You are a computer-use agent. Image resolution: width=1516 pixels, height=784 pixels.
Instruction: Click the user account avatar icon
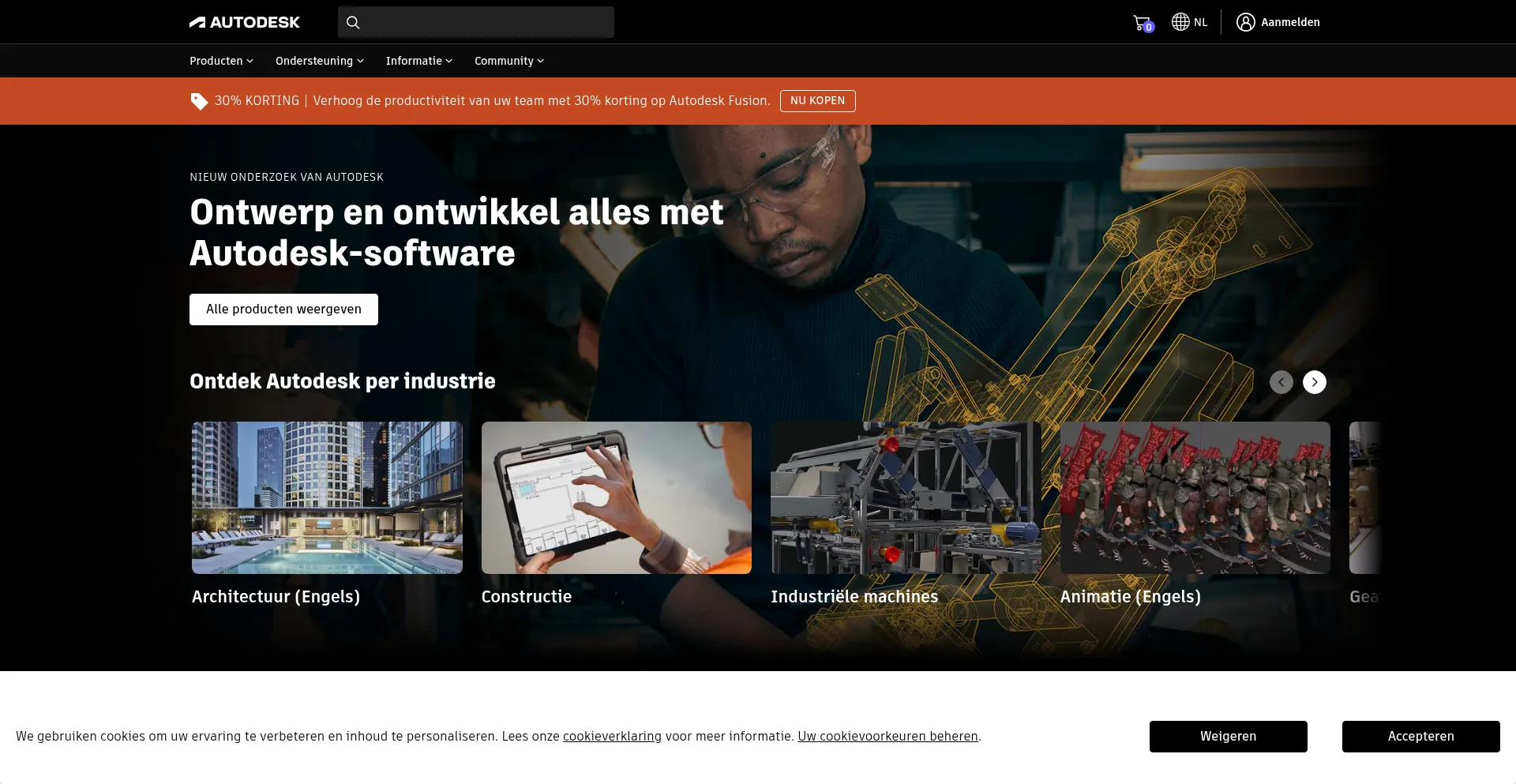[1245, 22]
